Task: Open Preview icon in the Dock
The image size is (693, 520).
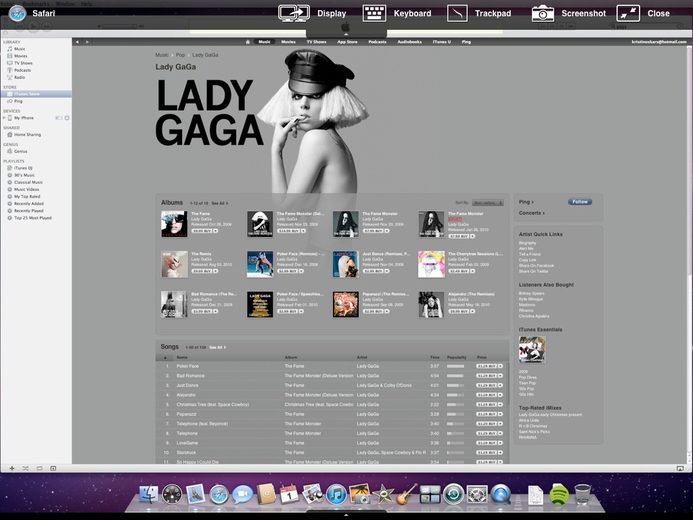Action: 313,494
